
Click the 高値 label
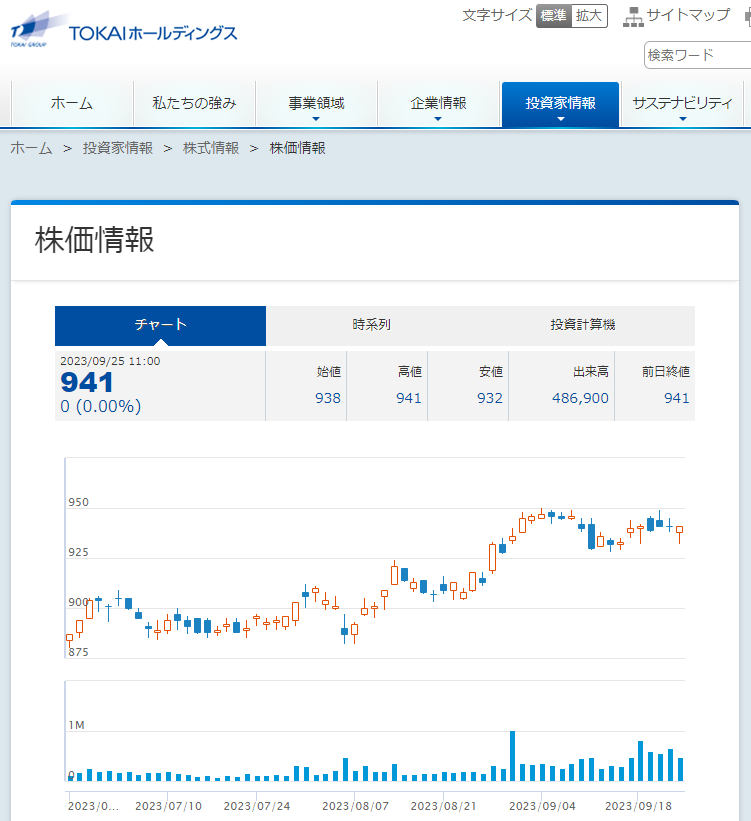click(x=410, y=372)
